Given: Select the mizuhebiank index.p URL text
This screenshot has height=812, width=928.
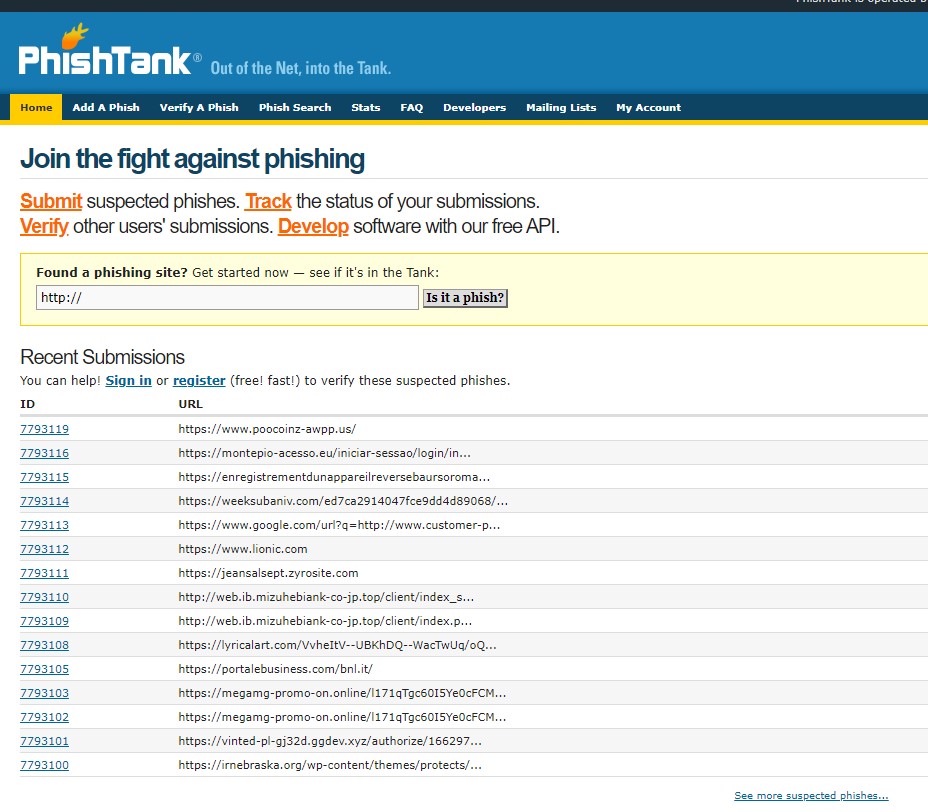Looking at the screenshot, I should 325,621.
